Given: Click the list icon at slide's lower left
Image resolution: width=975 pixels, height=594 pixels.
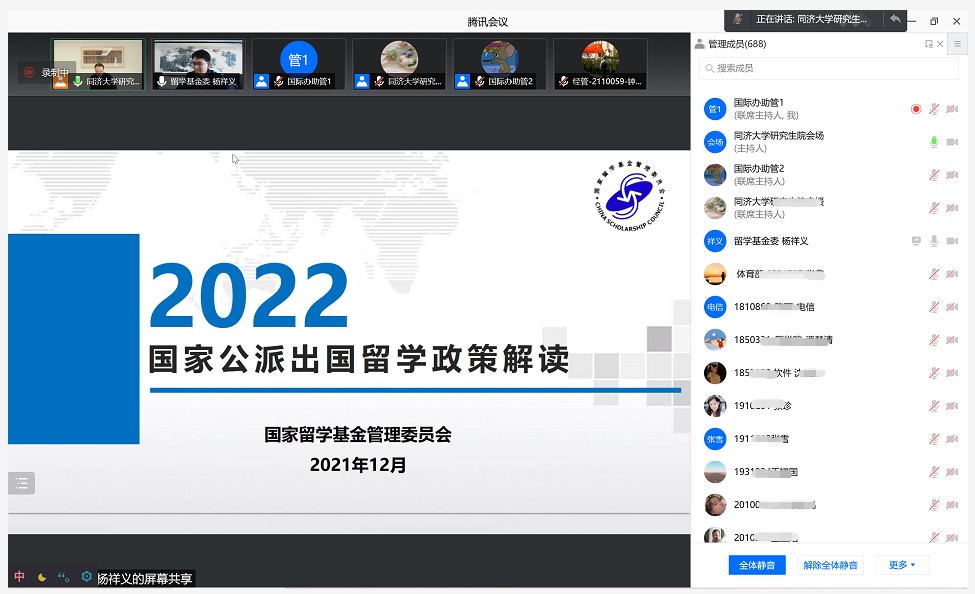Looking at the screenshot, I should 22,483.
